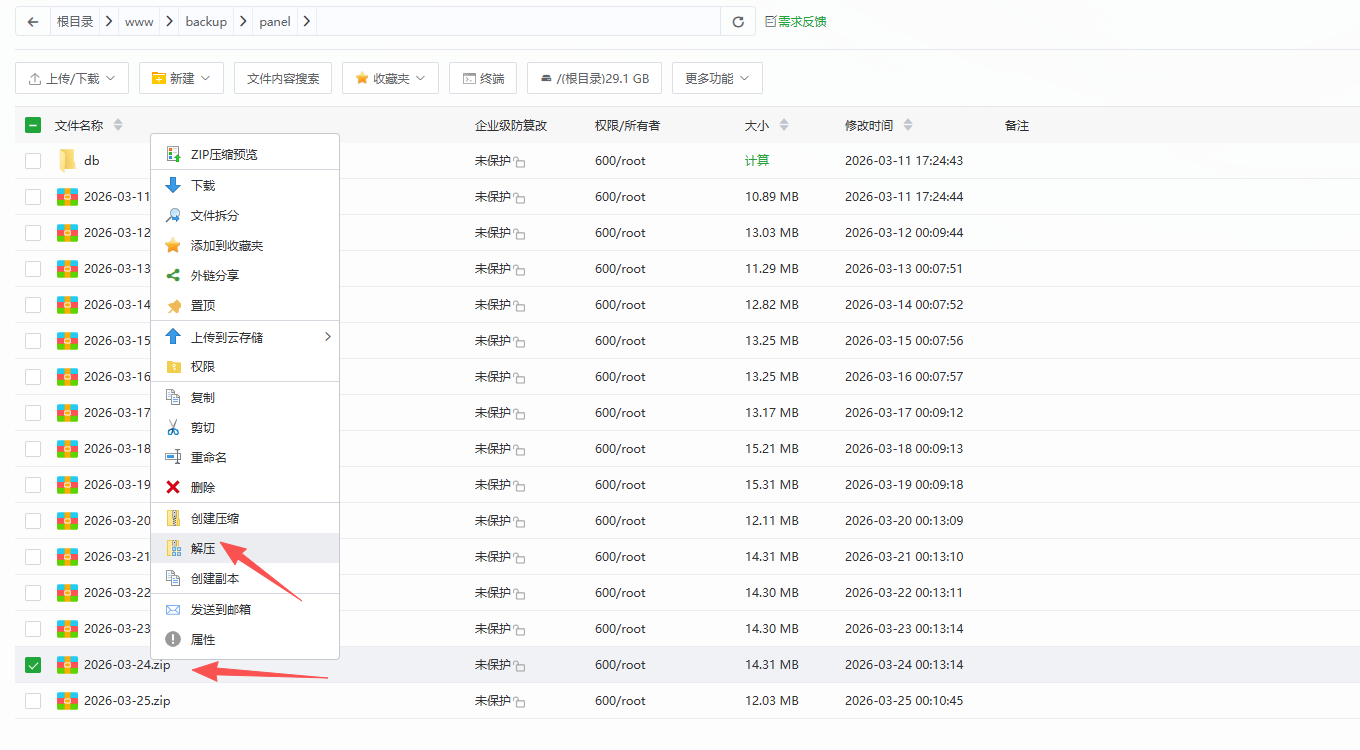Uncheck the 2026-03-24.zip row checkbox
The image size is (1360, 750).
click(x=32, y=664)
